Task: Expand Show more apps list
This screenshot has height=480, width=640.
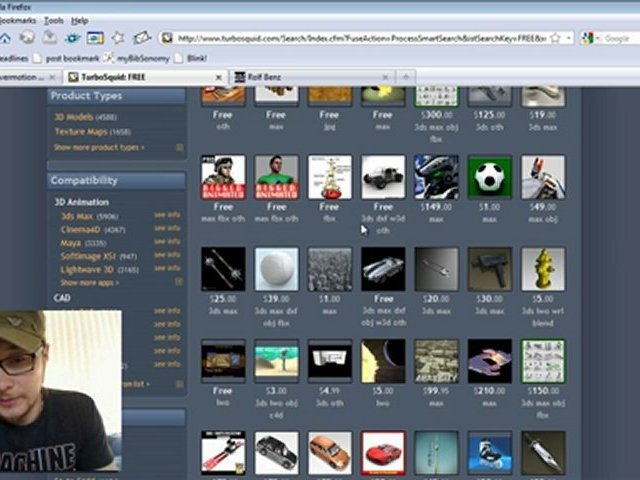Action: (90, 282)
